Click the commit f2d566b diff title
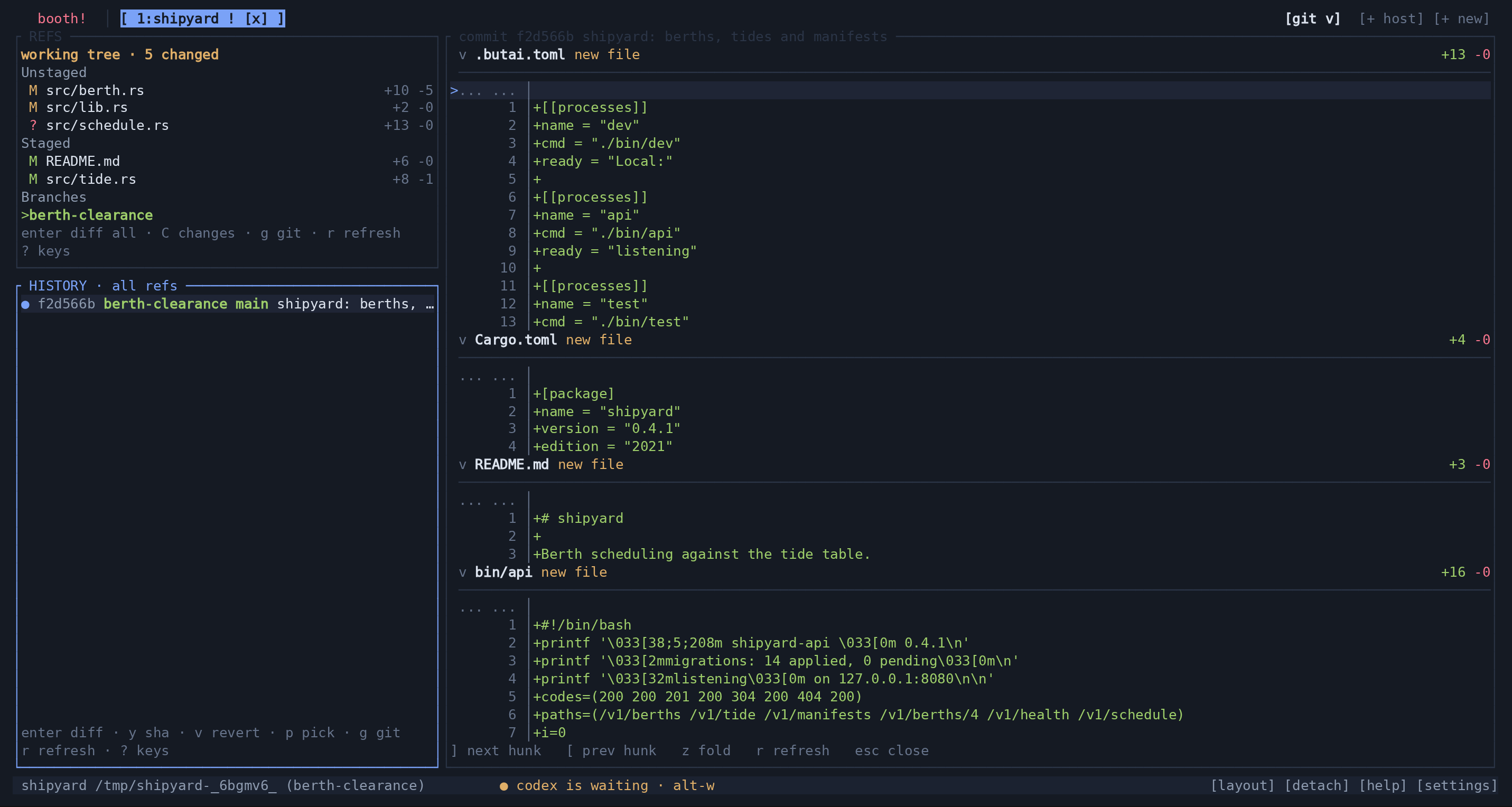 (673, 36)
